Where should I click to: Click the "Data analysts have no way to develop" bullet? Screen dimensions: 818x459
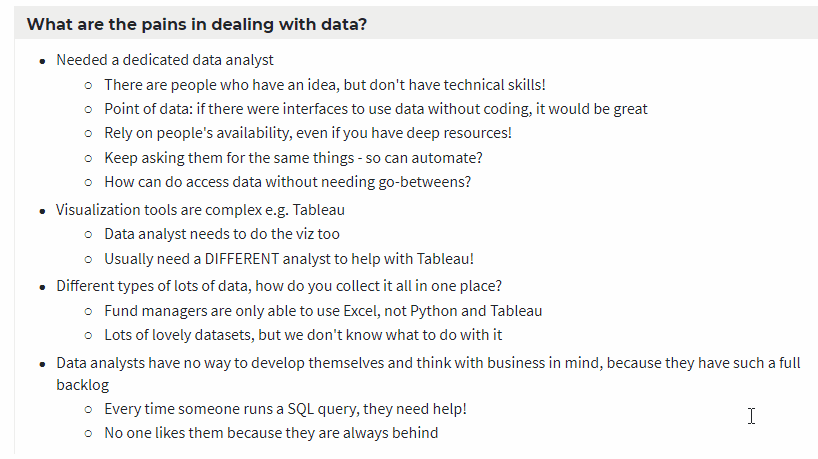click(427, 363)
